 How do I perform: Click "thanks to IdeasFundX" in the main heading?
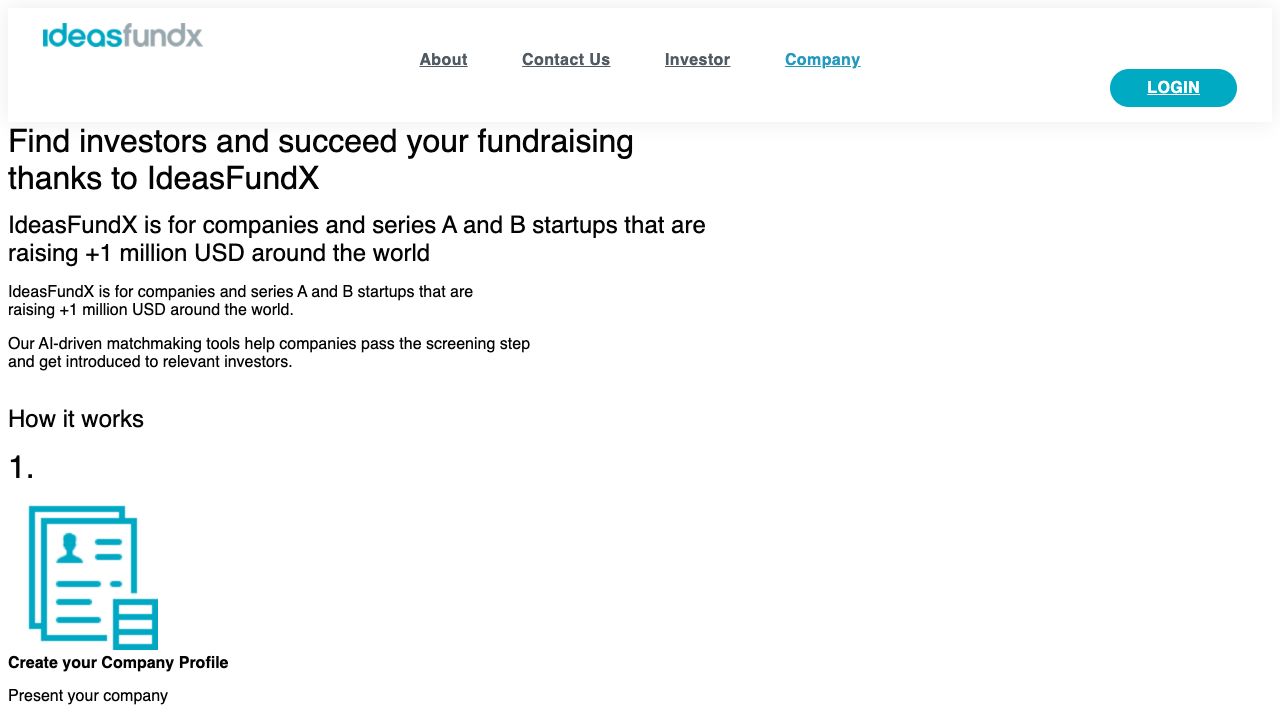(x=163, y=179)
